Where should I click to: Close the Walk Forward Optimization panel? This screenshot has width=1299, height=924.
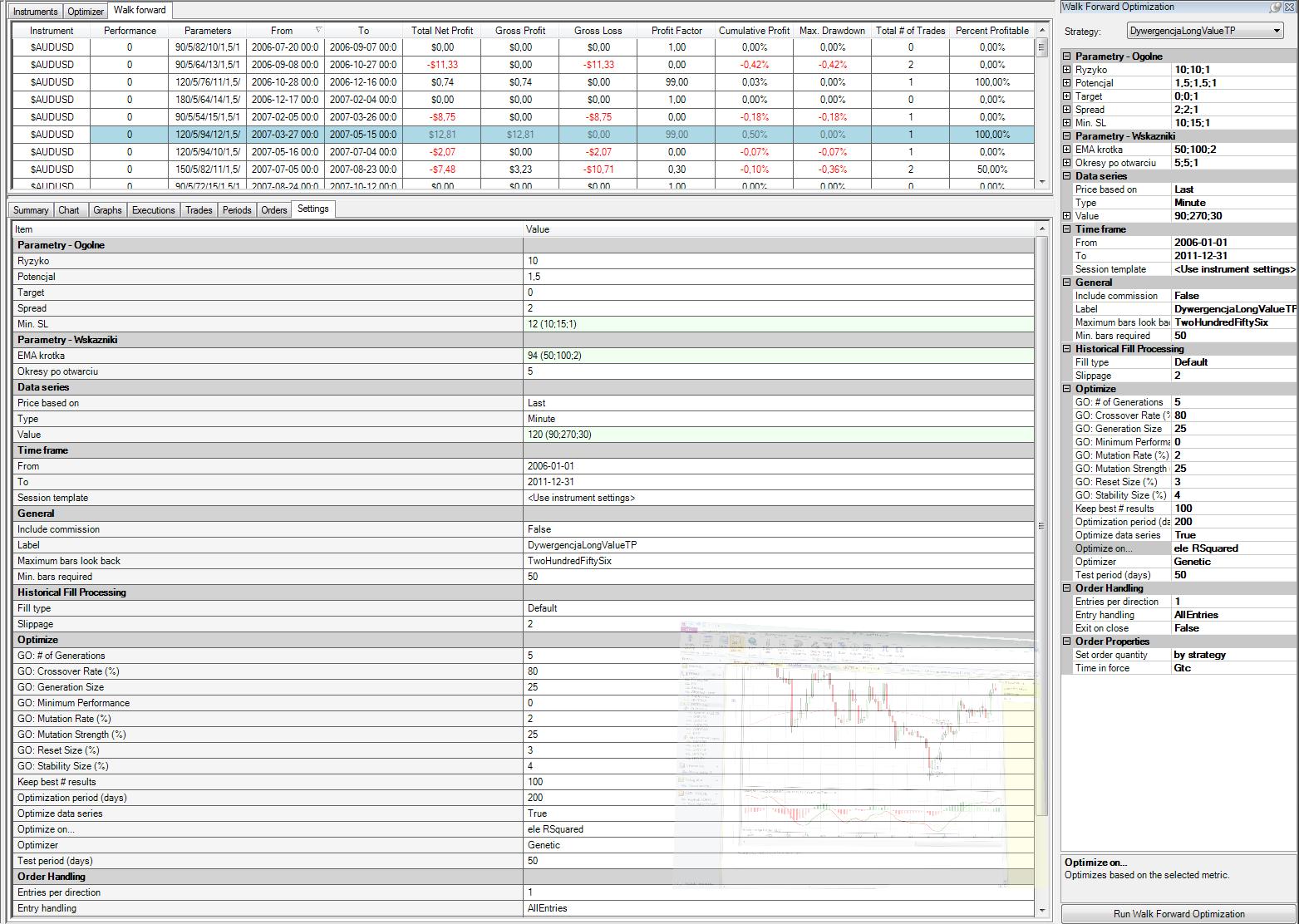[1289, 7]
